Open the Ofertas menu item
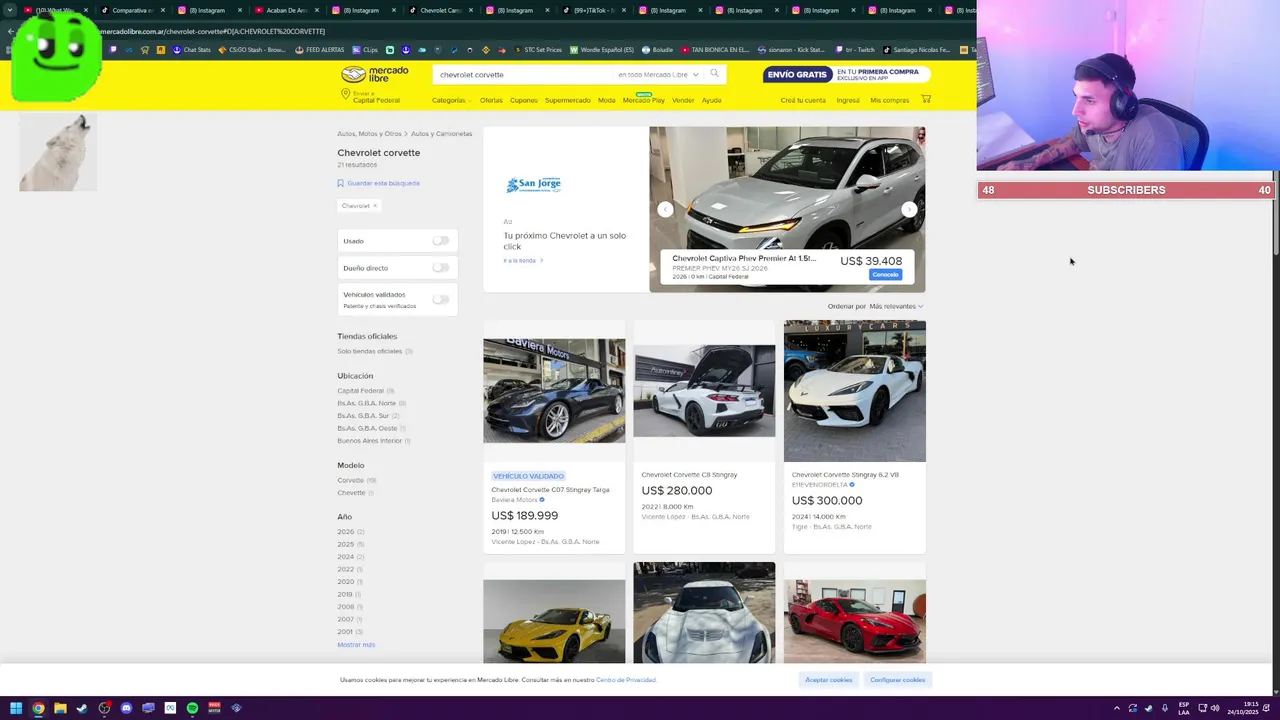1280x720 pixels. [x=491, y=100]
